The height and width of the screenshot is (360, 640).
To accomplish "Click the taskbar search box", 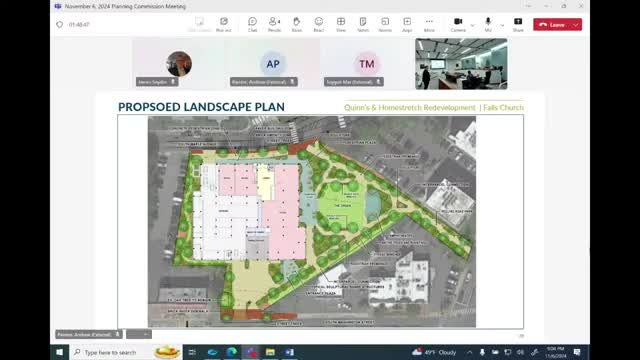I will tap(126, 352).
